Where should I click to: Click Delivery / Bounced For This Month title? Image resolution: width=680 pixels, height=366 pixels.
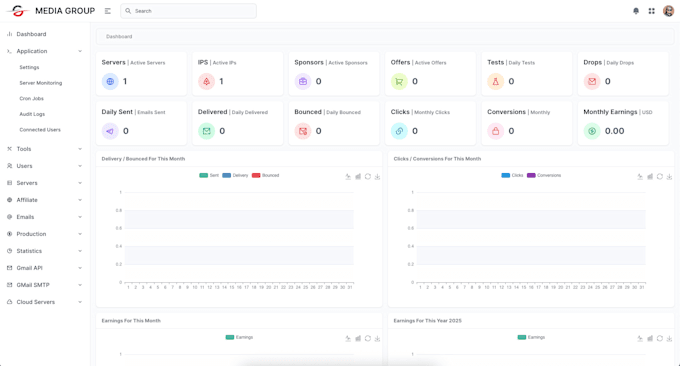[143, 159]
